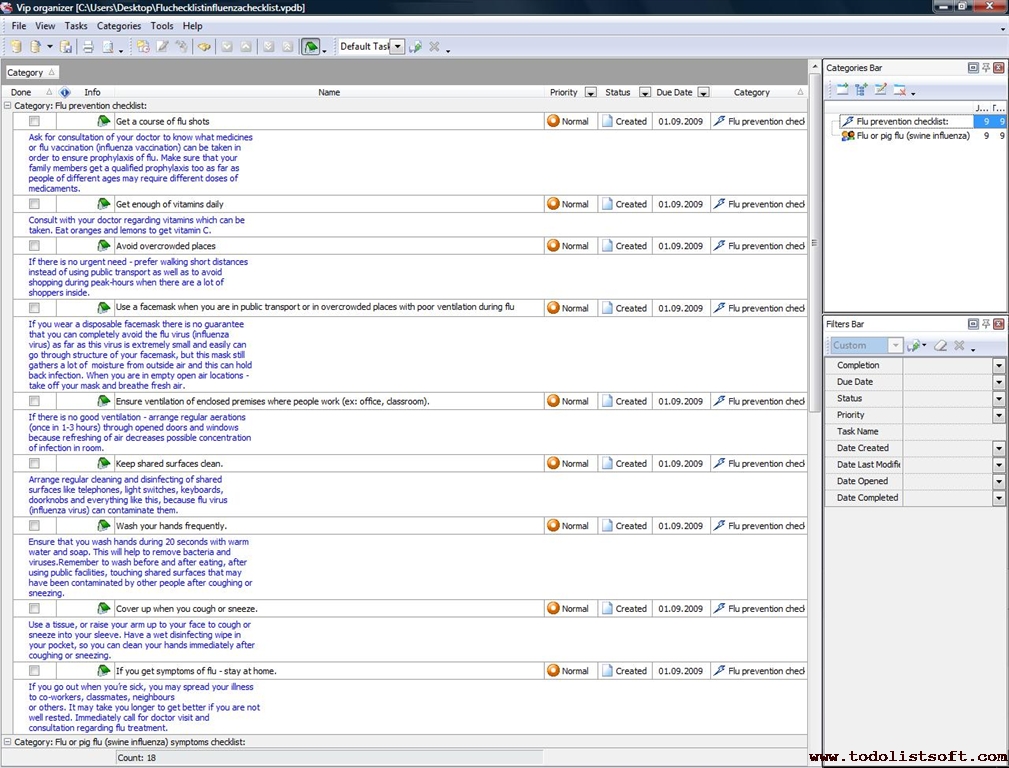Click the eraser clear-filter icon in Filters Bar
This screenshot has height=768, width=1009.
(x=939, y=346)
